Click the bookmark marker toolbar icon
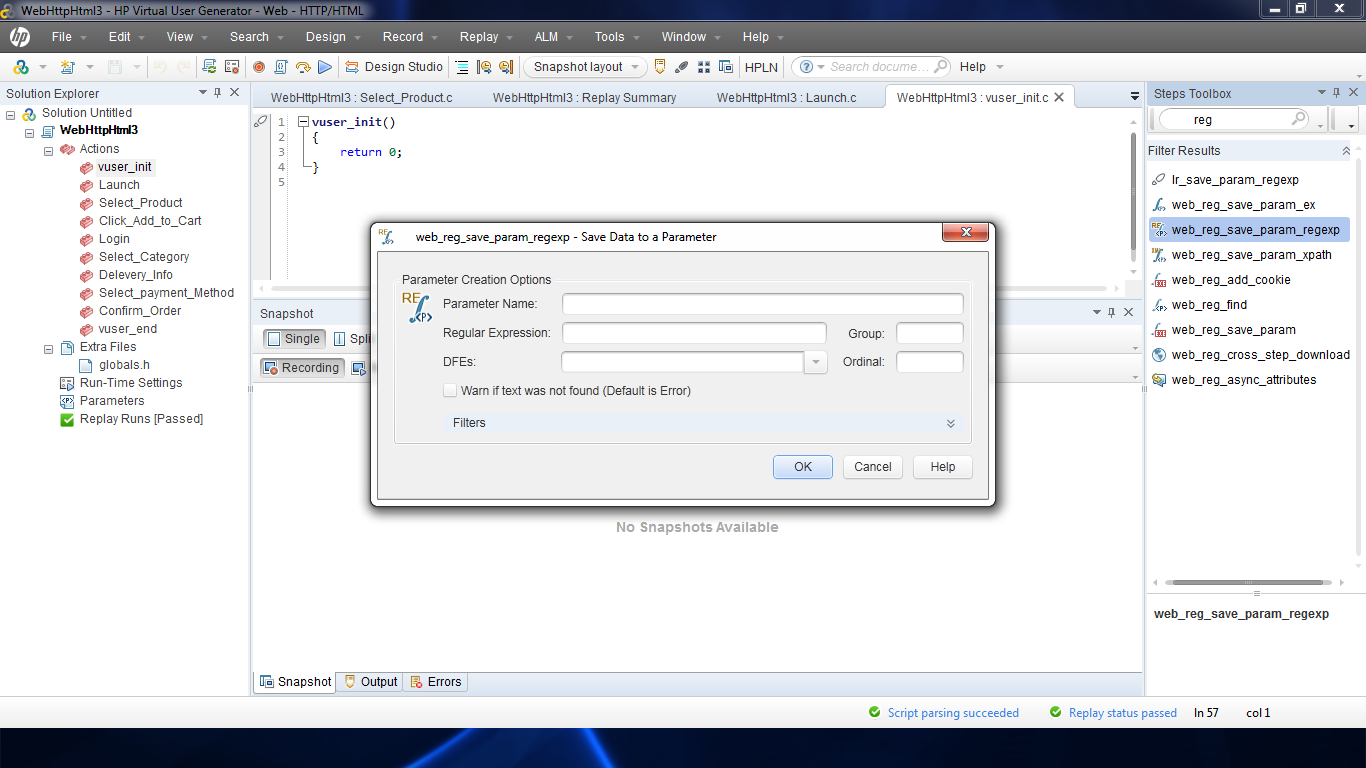Viewport: 1366px width, 768px height. coord(660,67)
